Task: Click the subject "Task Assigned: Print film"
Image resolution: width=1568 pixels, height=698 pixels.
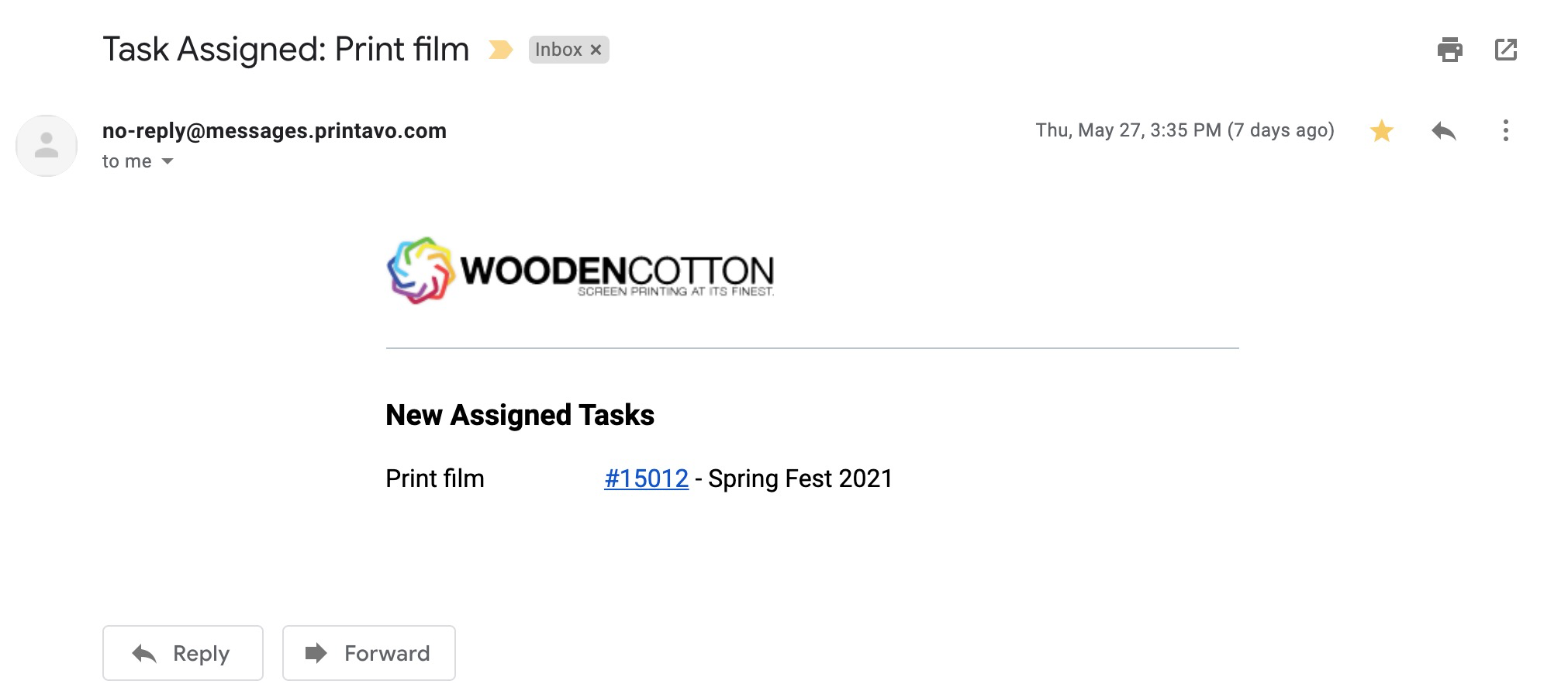Action: pyautogui.click(x=286, y=50)
